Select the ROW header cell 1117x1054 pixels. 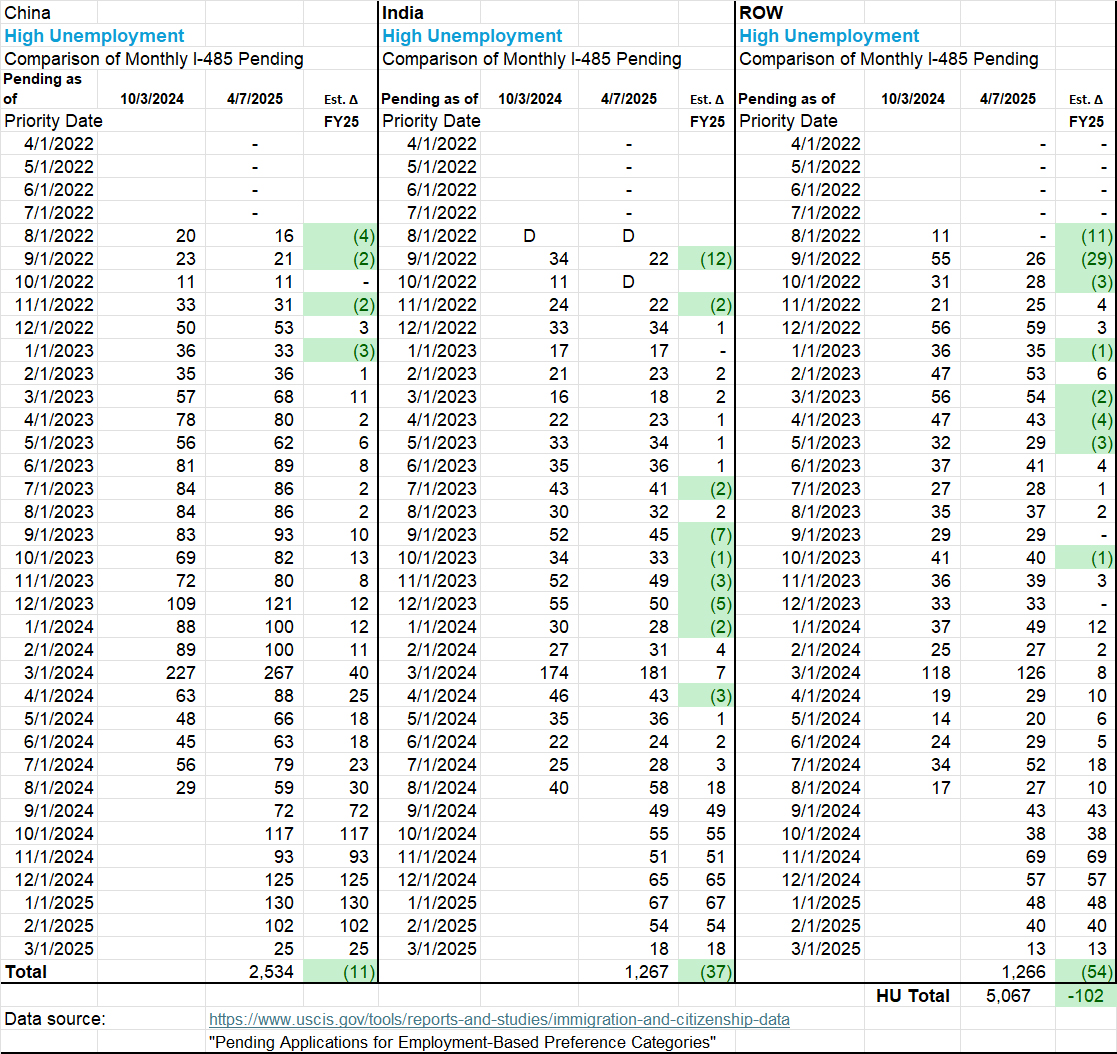point(761,13)
